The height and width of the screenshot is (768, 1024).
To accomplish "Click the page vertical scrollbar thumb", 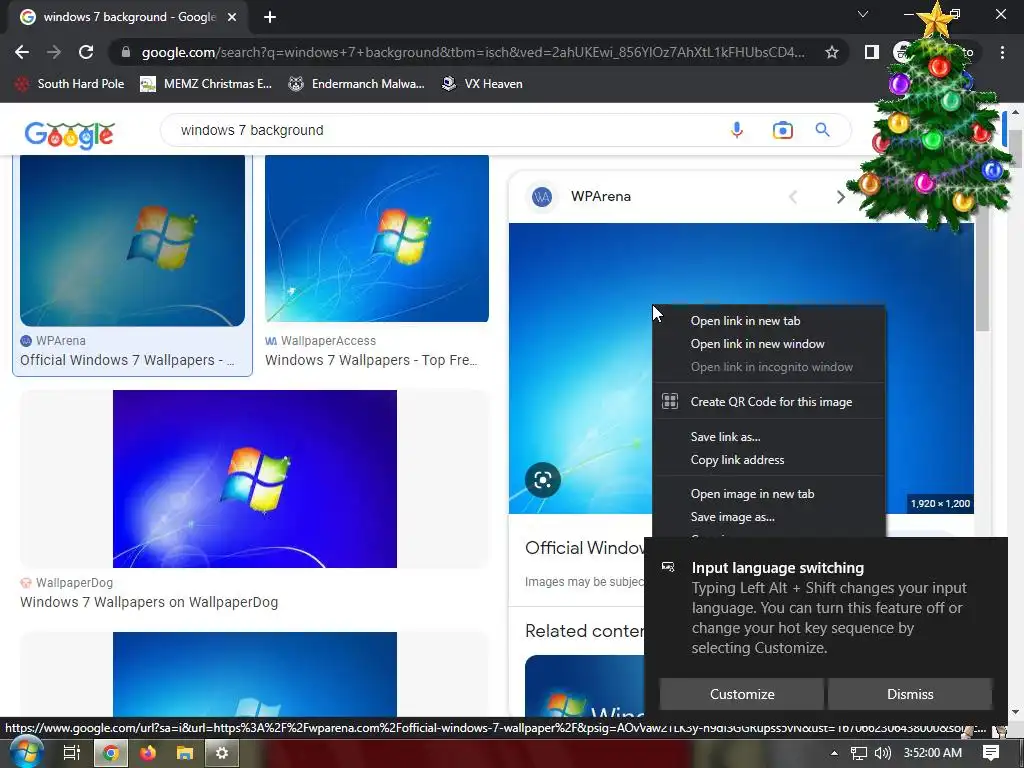I will [1014, 150].
